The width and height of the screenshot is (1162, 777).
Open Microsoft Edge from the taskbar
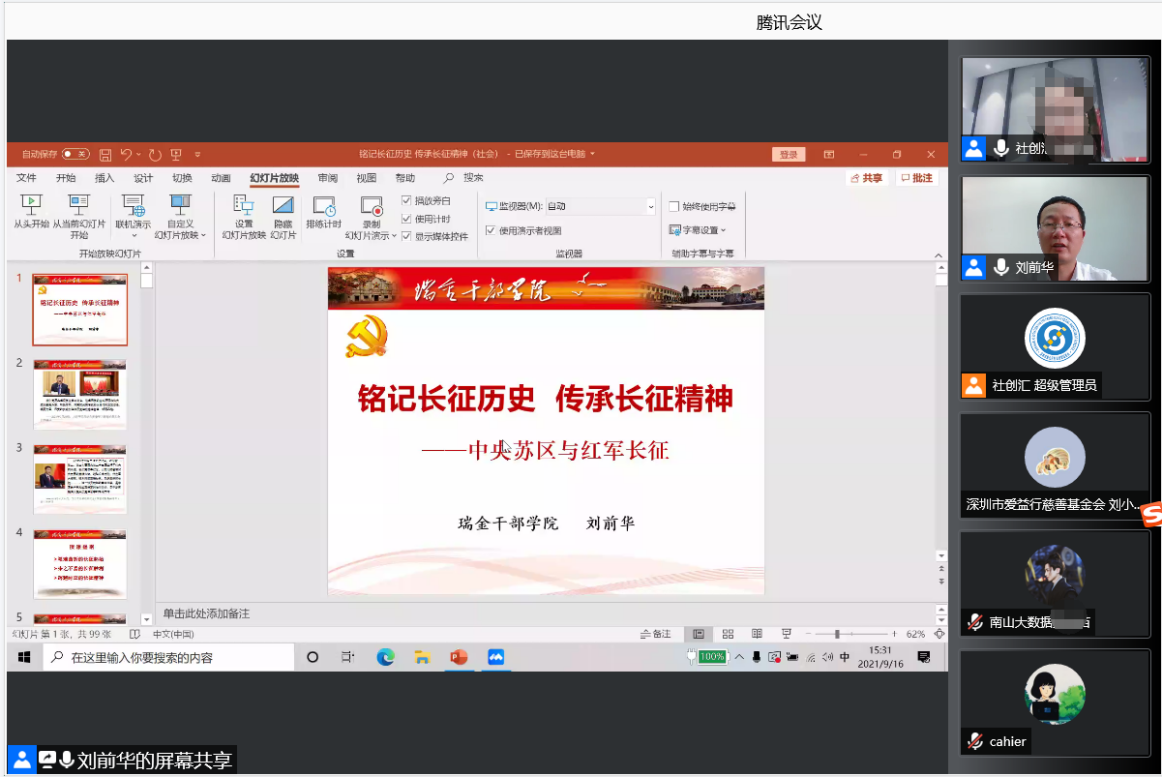pos(385,657)
